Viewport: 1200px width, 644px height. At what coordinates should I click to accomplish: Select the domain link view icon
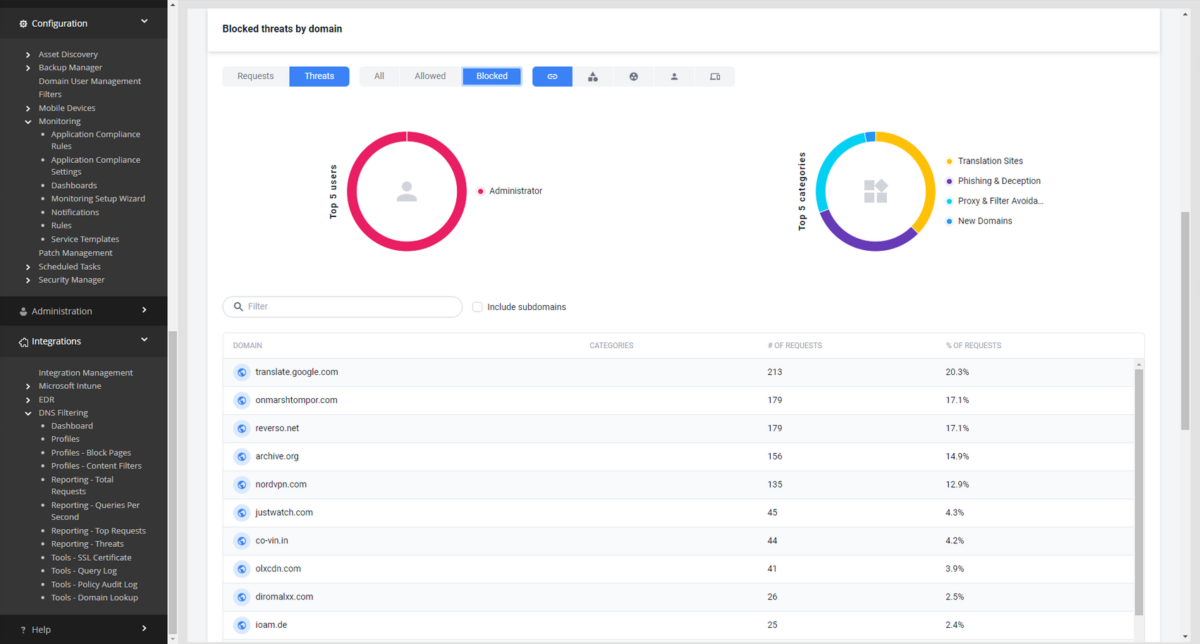[x=552, y=76]
